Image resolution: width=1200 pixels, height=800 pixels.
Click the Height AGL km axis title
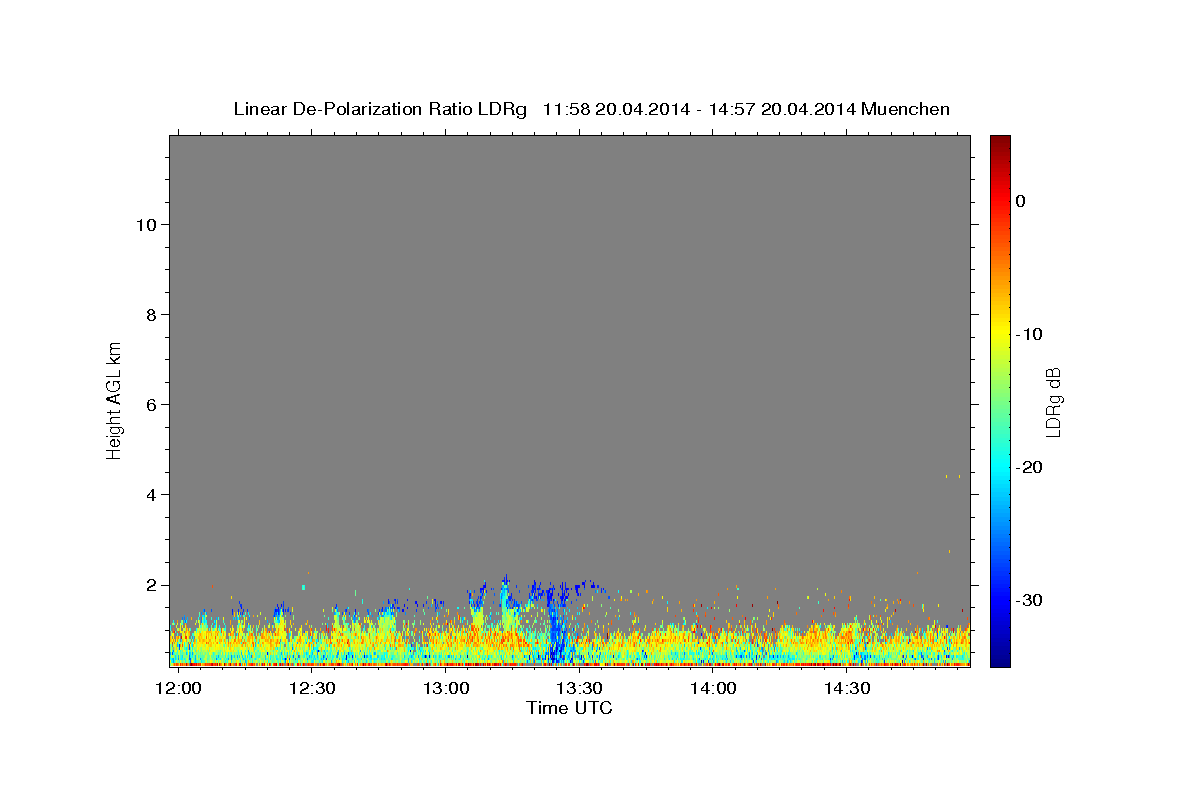pyautogui.click(x=114, y=400)
